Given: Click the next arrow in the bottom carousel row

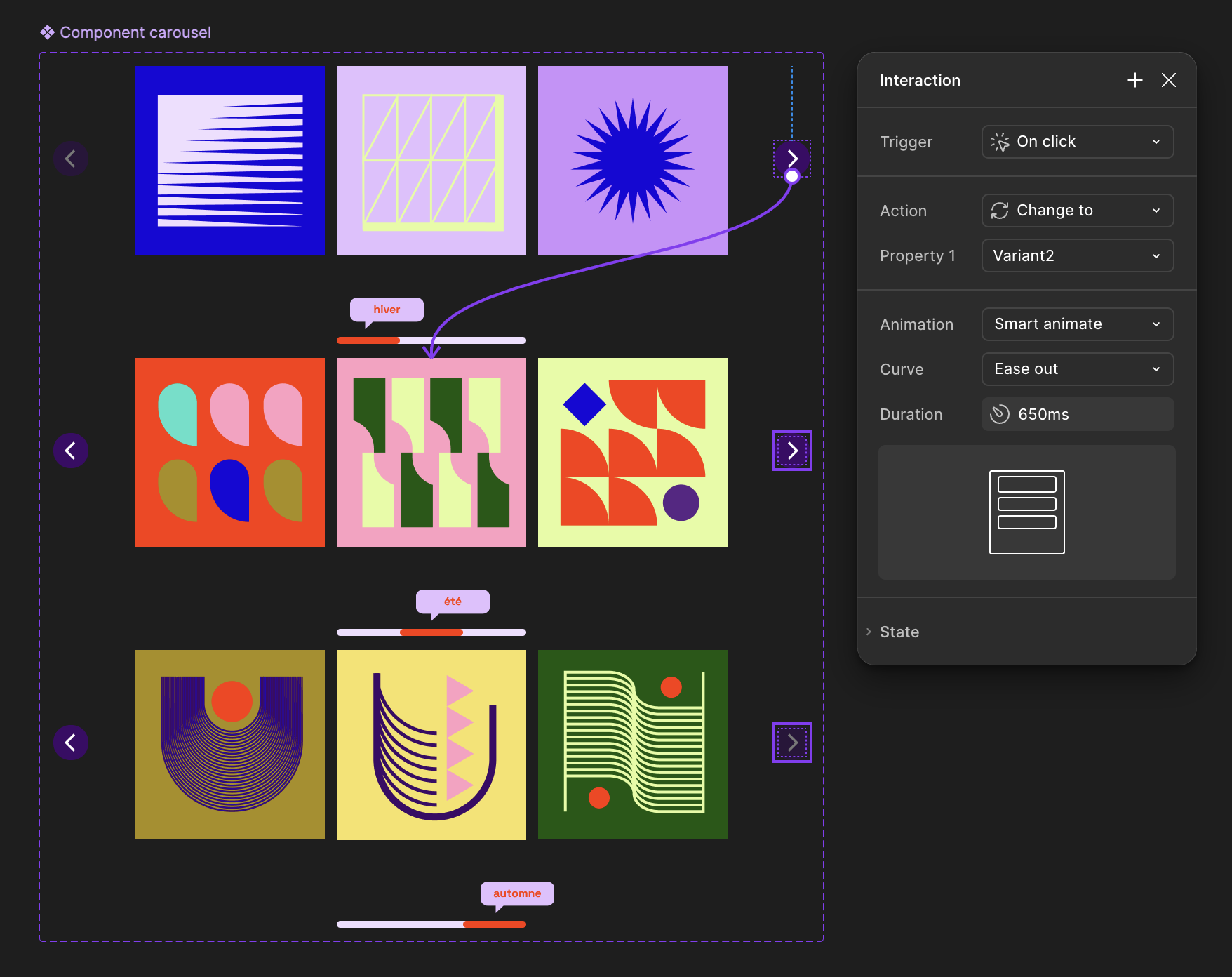Looking at the screenshot, I should [x=792, y=743].
